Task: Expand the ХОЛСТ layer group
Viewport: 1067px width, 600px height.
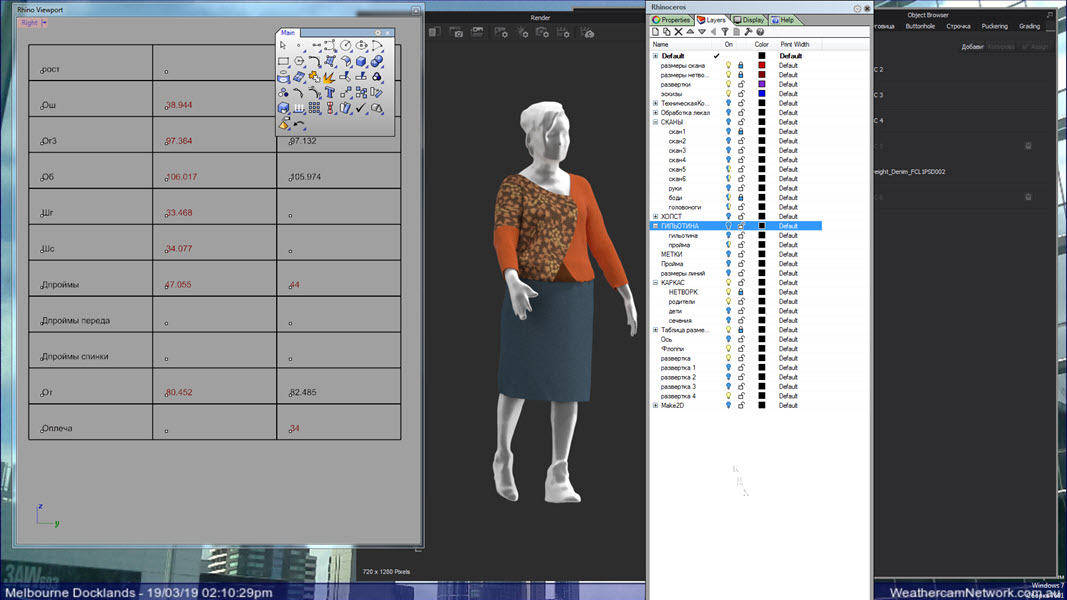Action: 656,217
